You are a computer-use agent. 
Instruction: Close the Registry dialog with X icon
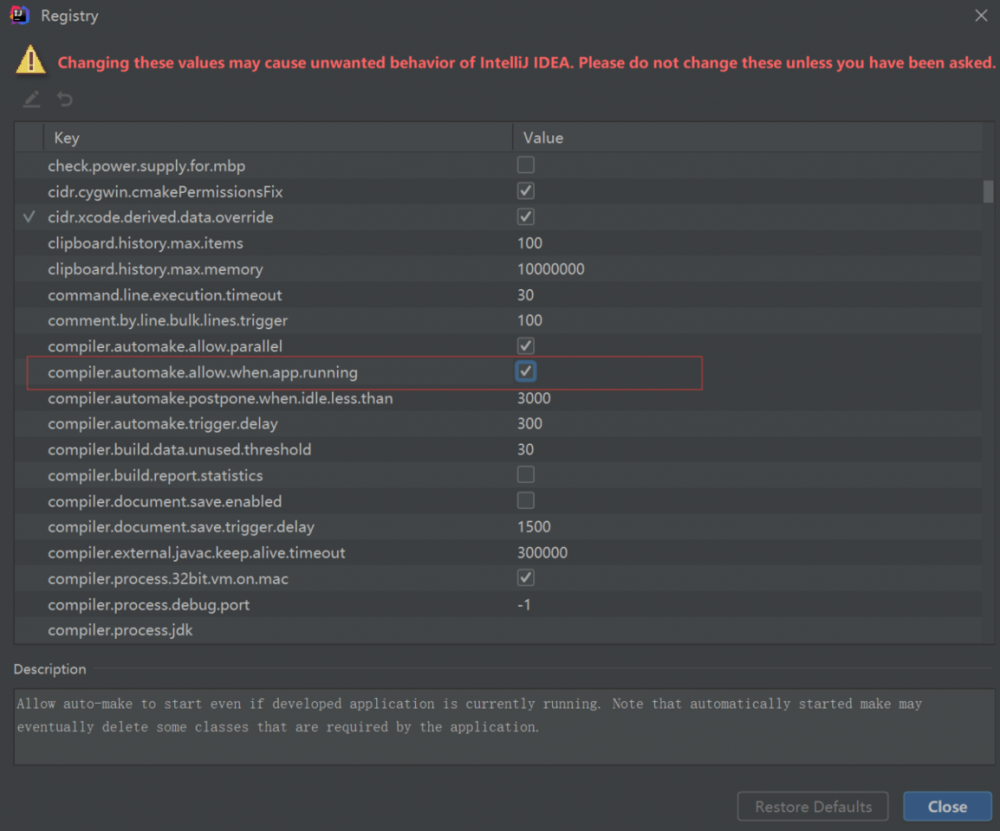click(x=981, y=16)
